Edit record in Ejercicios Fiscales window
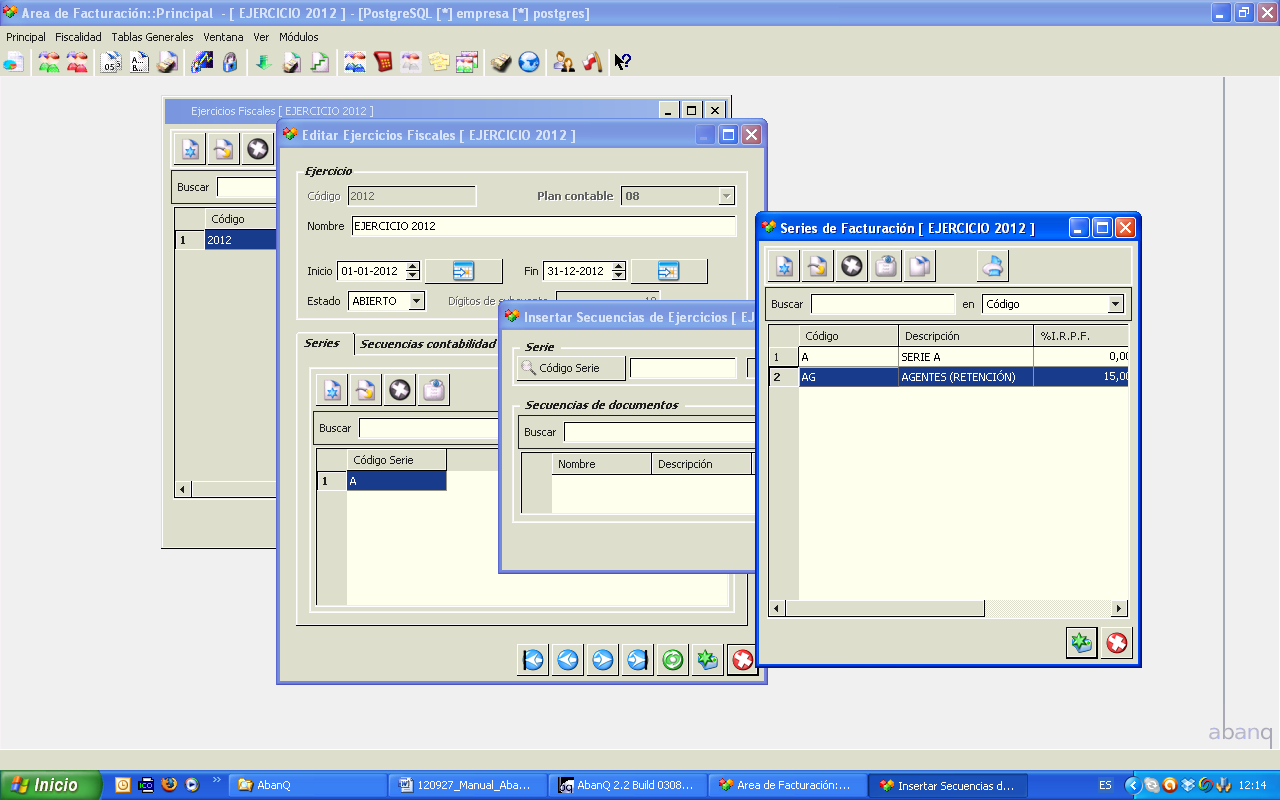 [224, 149]
